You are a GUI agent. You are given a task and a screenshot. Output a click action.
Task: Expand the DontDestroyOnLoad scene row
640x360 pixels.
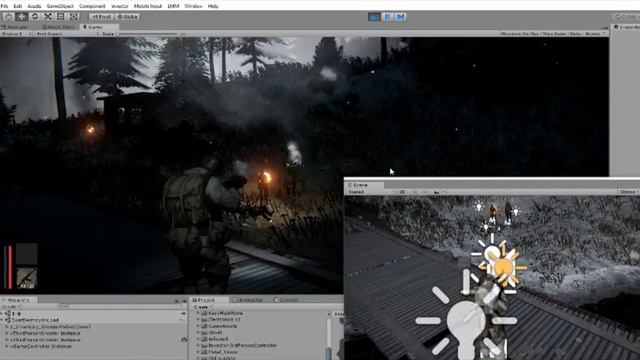[2, 320]
